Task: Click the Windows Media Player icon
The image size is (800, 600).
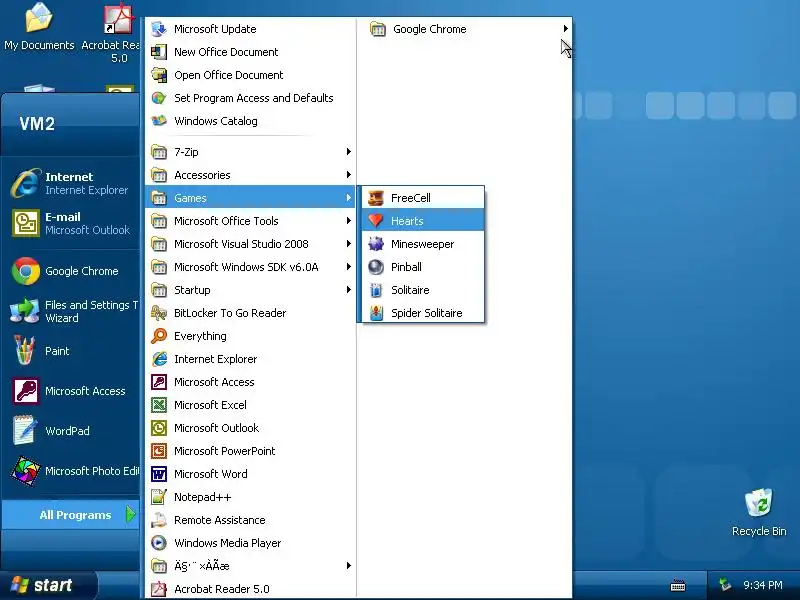Action: [x=159, y=543]
